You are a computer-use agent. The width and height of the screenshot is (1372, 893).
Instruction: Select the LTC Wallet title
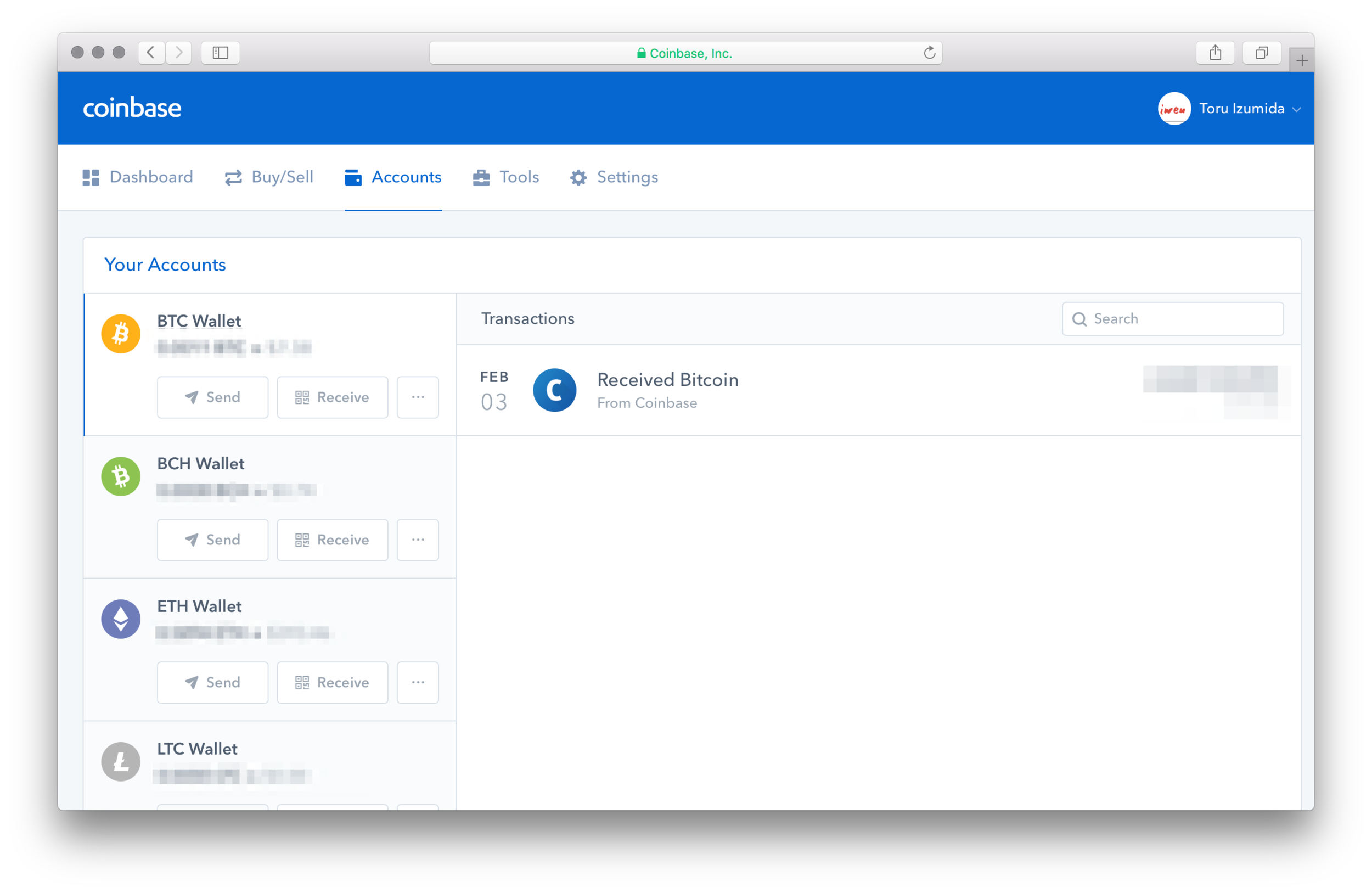coord(197,748)
